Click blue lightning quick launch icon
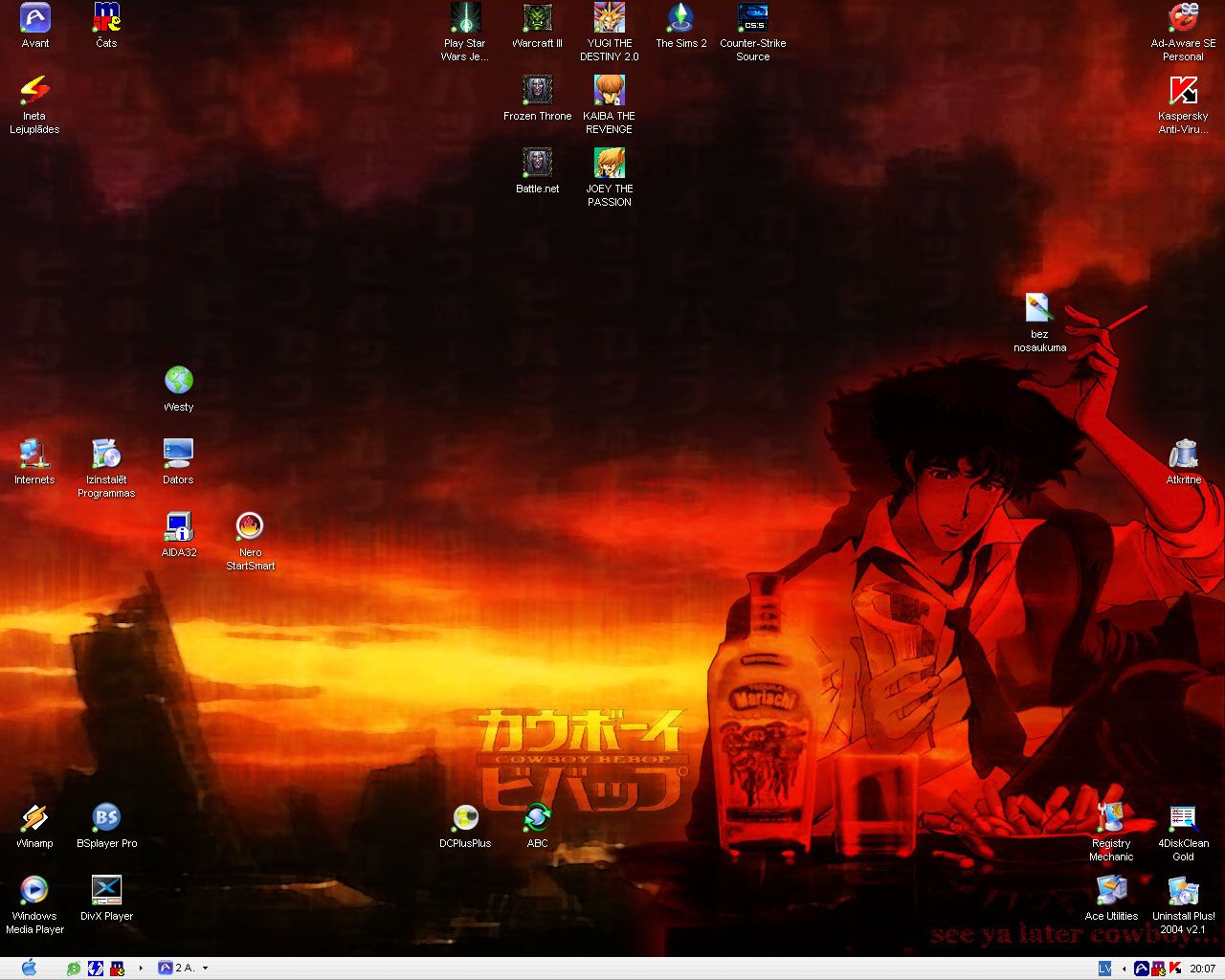This screenshot has height=980, width=1225. 96,969
